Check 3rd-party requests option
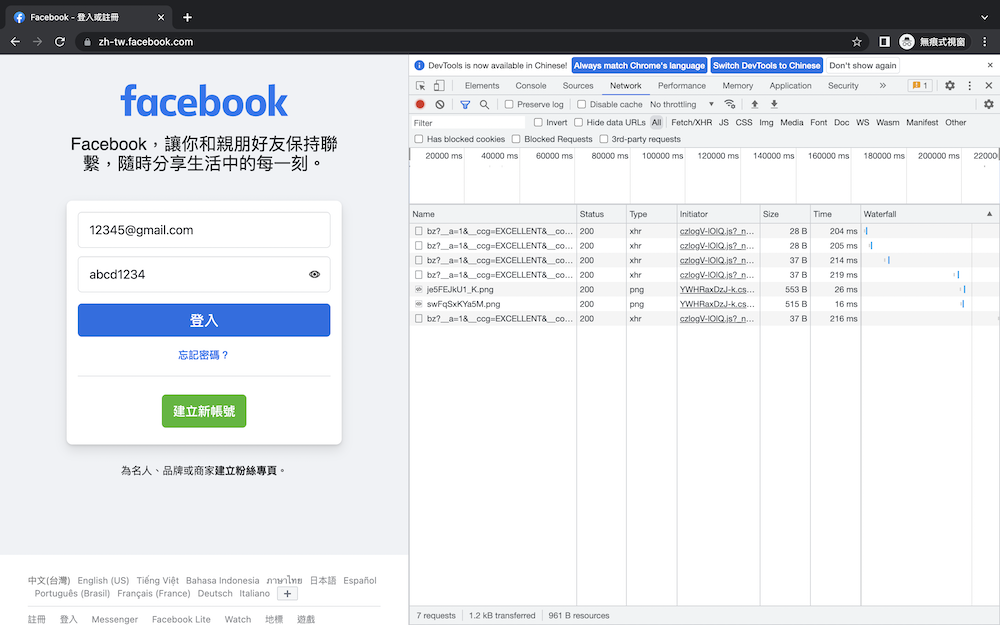Image resolution: width=1000 pixels, height=625 pixels. pos(603,139)
